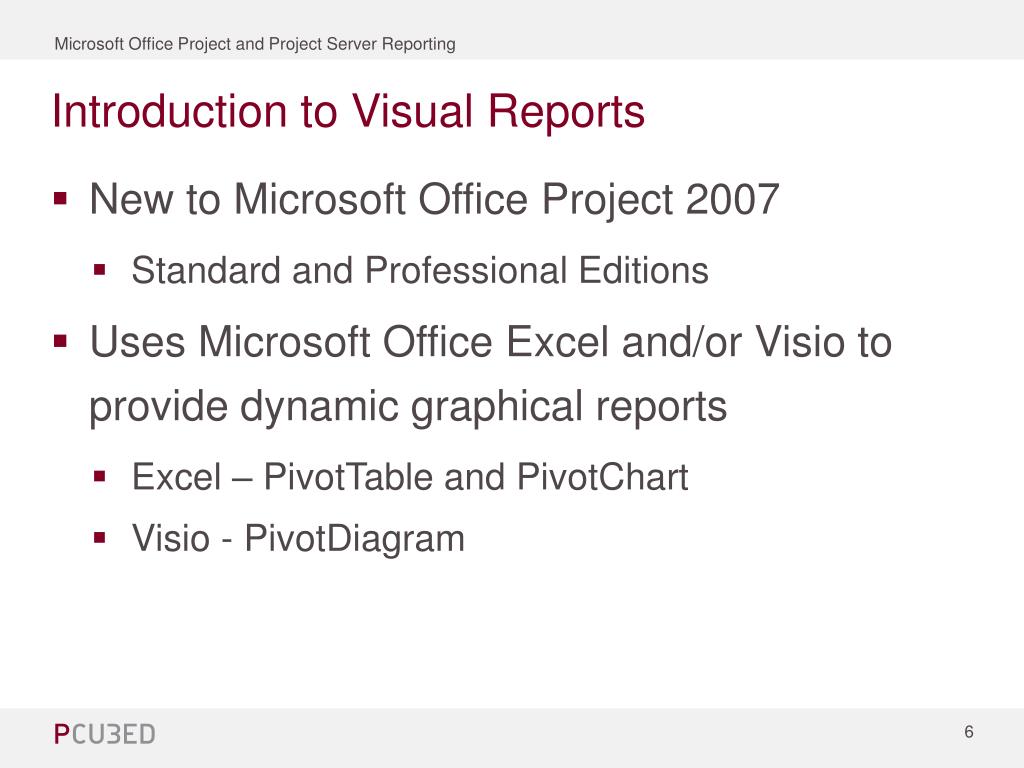Image resolution: width=1024 pixels, height=768 pixels.
Task: Click the word Reports in the title
Action: (566, 112)
